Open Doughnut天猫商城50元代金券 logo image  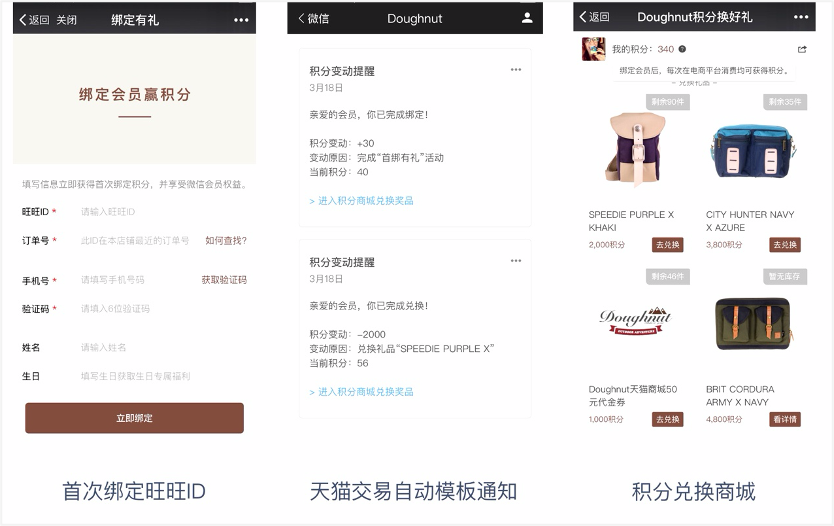point(636,320)
